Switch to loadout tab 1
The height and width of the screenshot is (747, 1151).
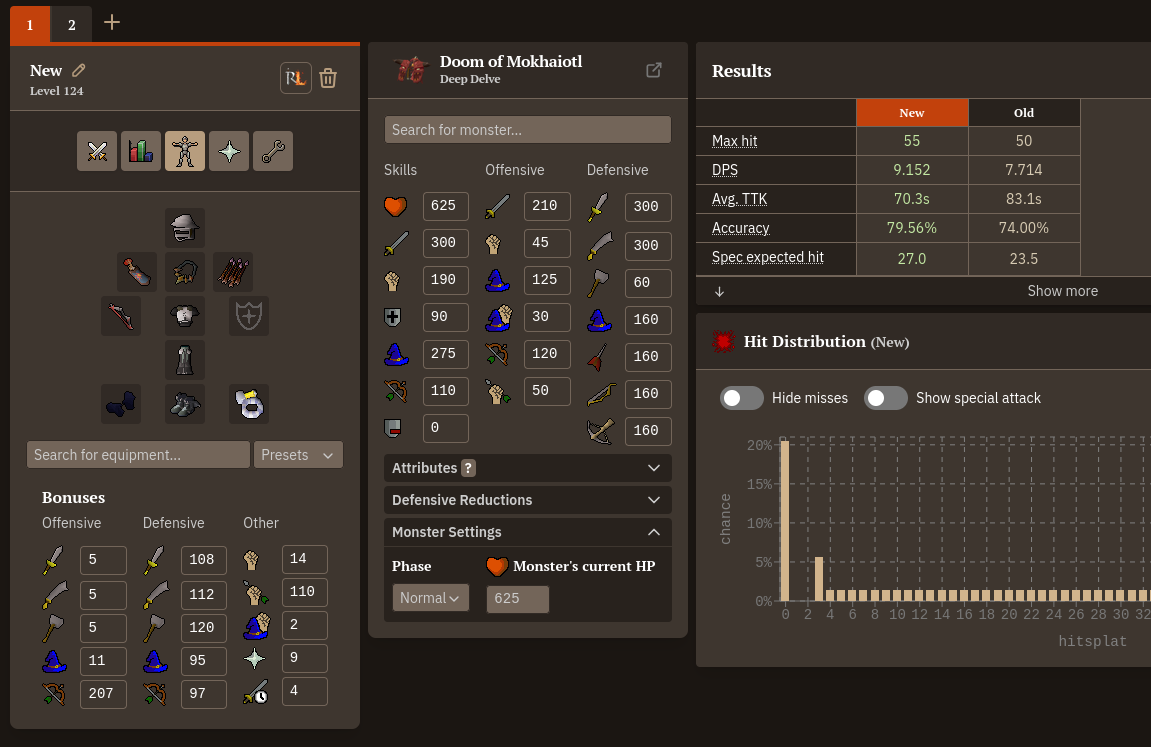tap(30, 24)
